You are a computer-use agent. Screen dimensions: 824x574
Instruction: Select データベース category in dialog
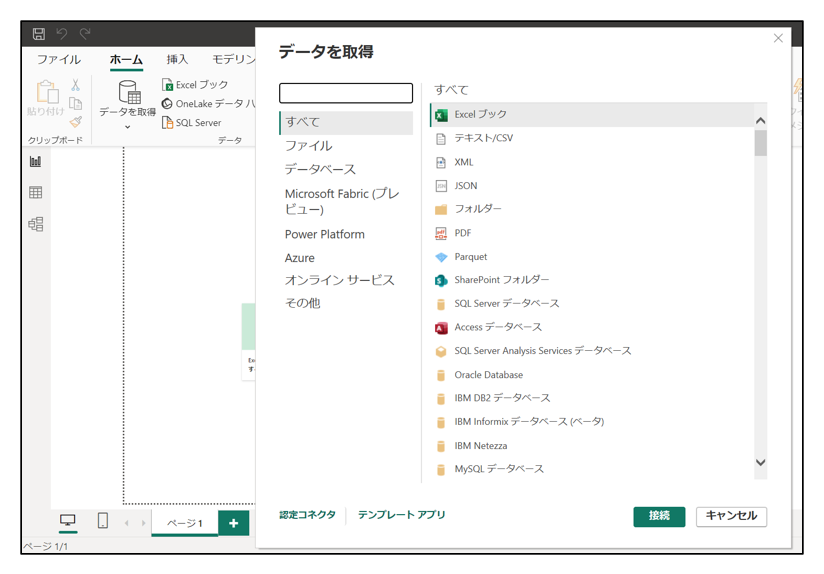pos(320,169)
